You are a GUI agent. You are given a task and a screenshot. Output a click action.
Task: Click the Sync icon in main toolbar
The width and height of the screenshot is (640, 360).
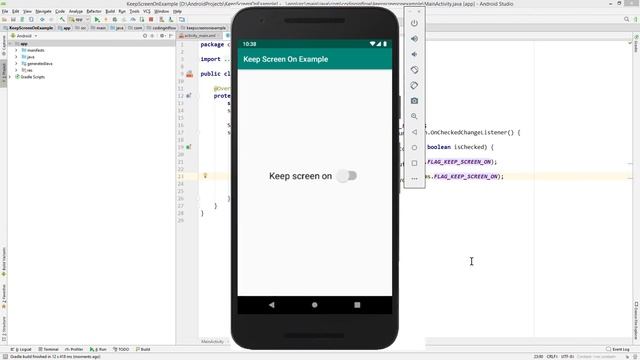pos(22,19)
